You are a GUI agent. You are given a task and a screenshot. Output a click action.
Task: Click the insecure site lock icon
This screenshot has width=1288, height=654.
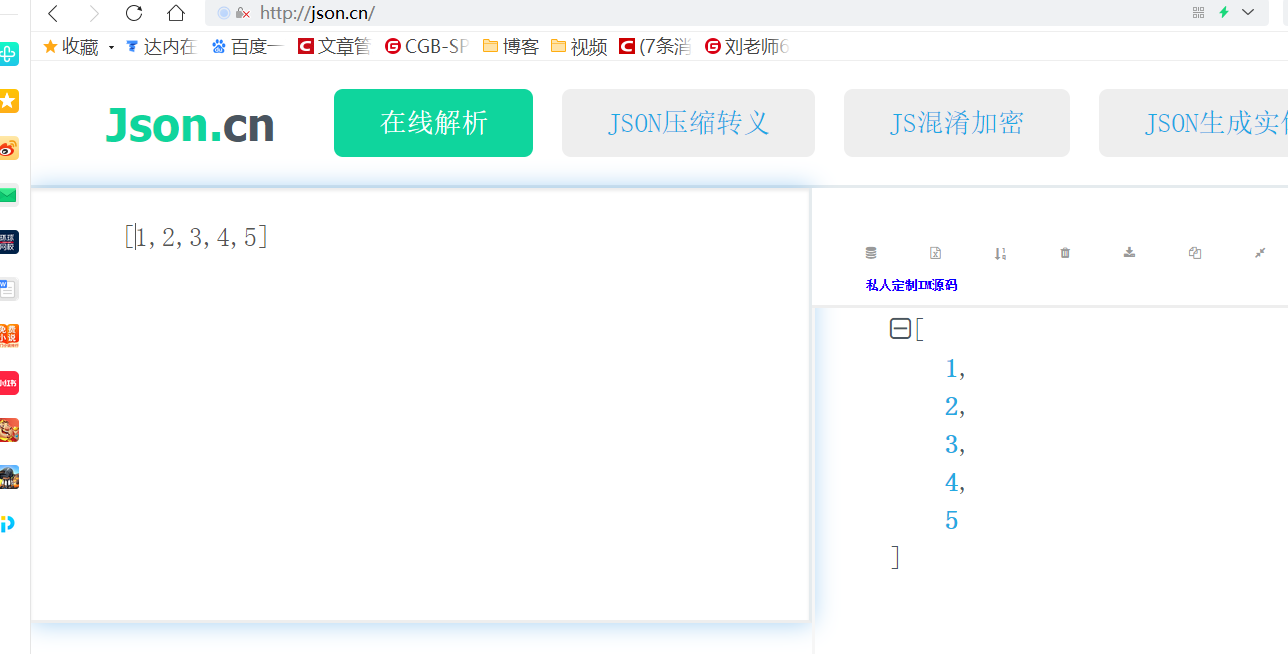coord(242,13)
